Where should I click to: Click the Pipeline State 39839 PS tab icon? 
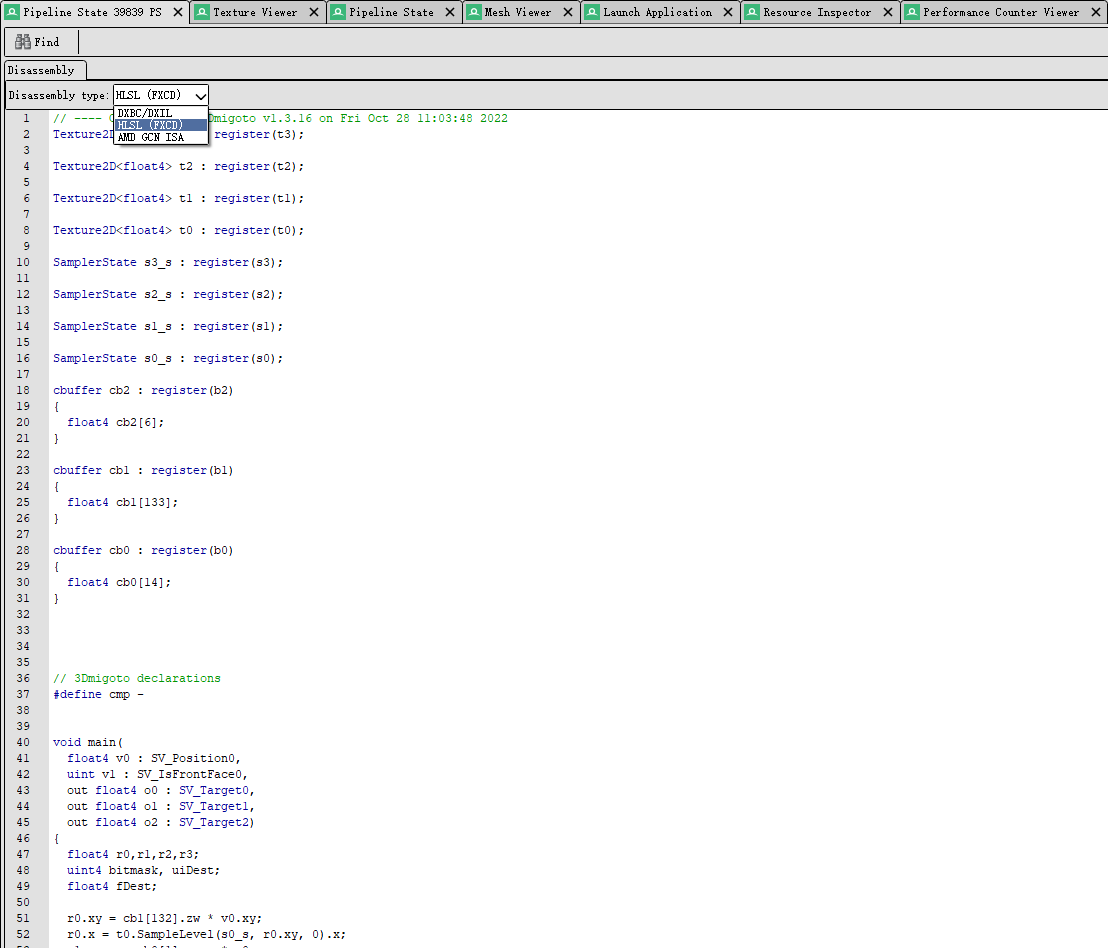[x=12, y=12]
